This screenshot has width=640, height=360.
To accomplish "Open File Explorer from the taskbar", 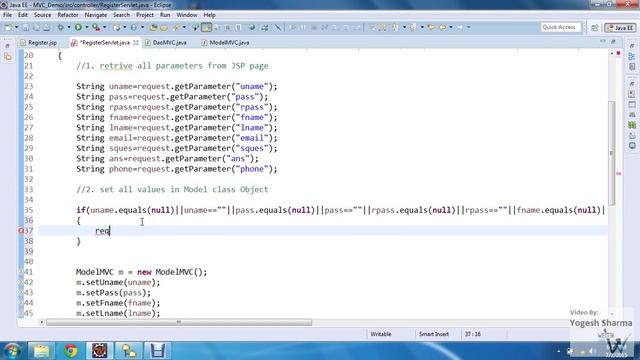I will (41, 351).
